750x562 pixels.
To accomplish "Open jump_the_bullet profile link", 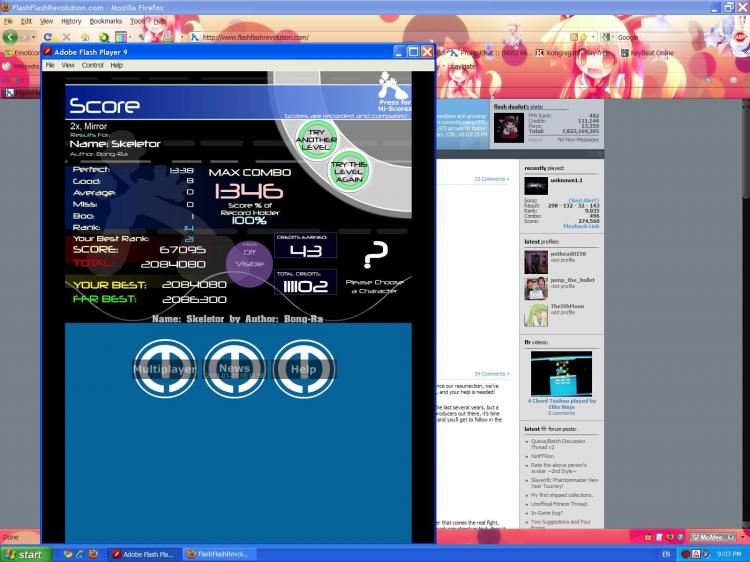I will (x=572, y=280).
